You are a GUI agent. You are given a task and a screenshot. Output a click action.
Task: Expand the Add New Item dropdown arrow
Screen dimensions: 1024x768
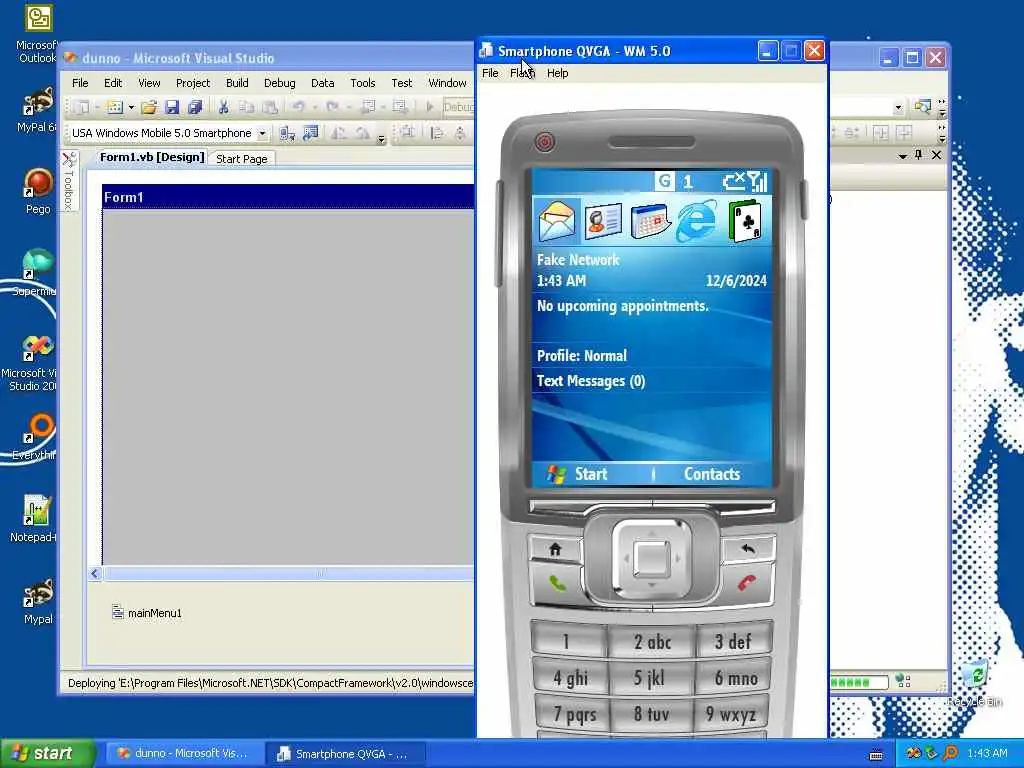(131, 107)
